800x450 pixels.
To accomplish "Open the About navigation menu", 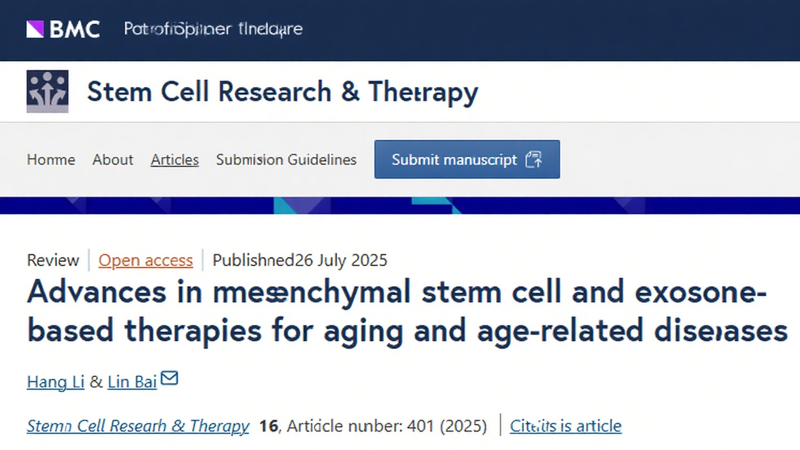I will (113, 160).
